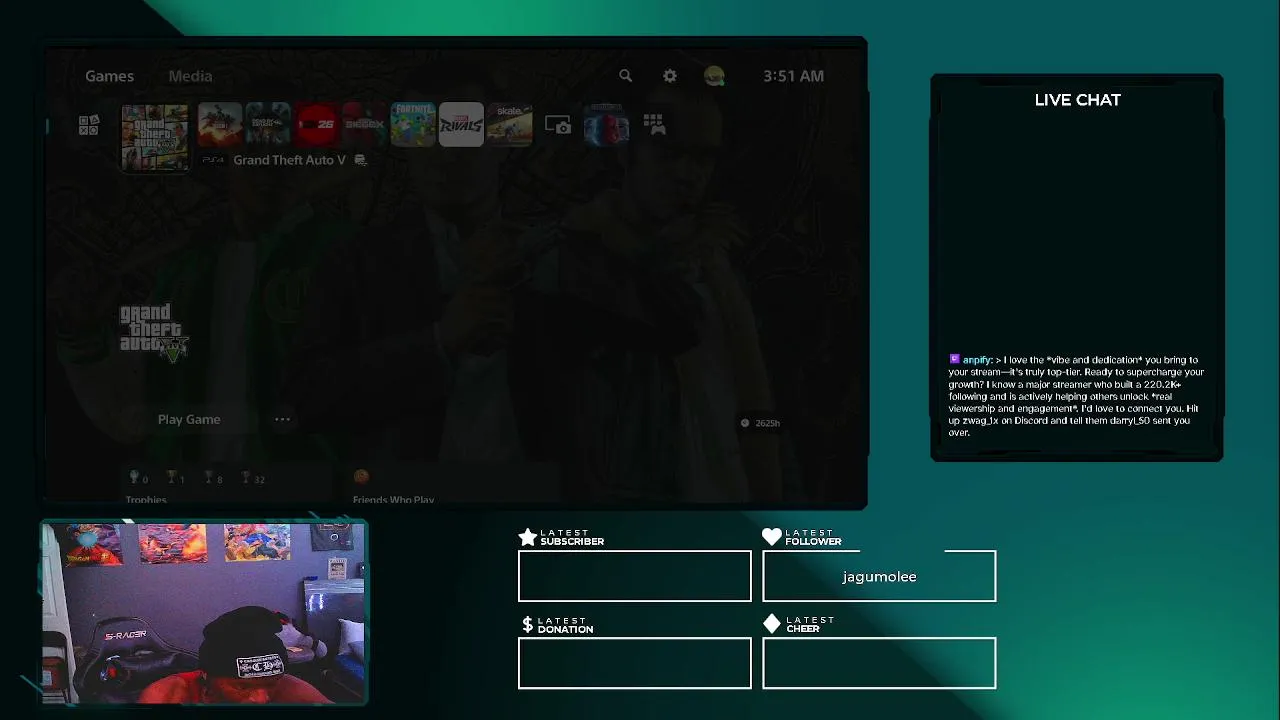1280x720 pixels.
Task: Open the user profile avatar
Action: [714, 76]
